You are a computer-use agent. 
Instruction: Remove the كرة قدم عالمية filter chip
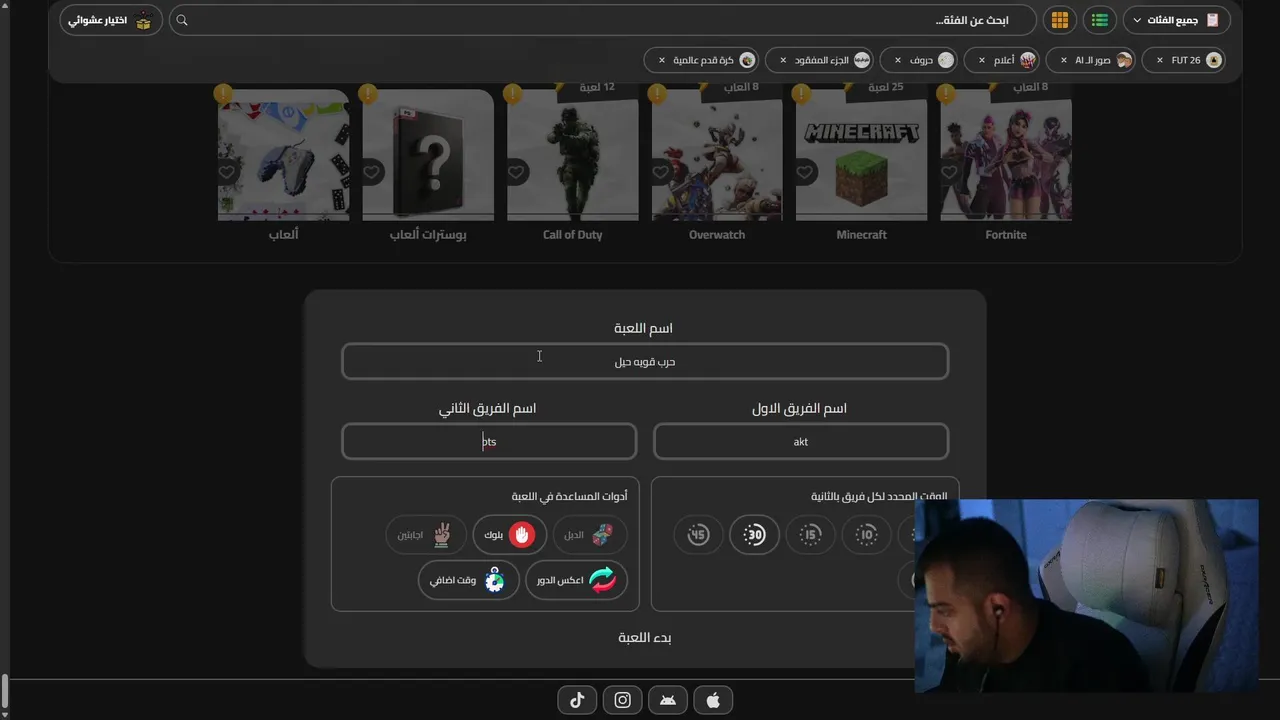click(662, 60)
